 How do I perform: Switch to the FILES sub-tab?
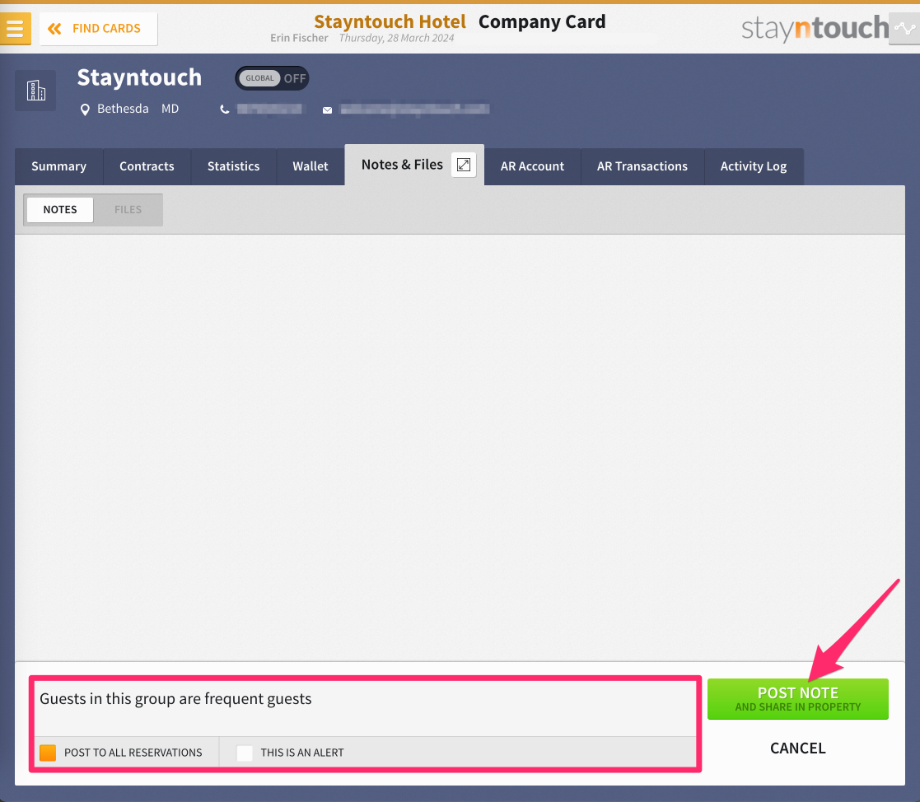pyautogui.click(x=128, y=209)
